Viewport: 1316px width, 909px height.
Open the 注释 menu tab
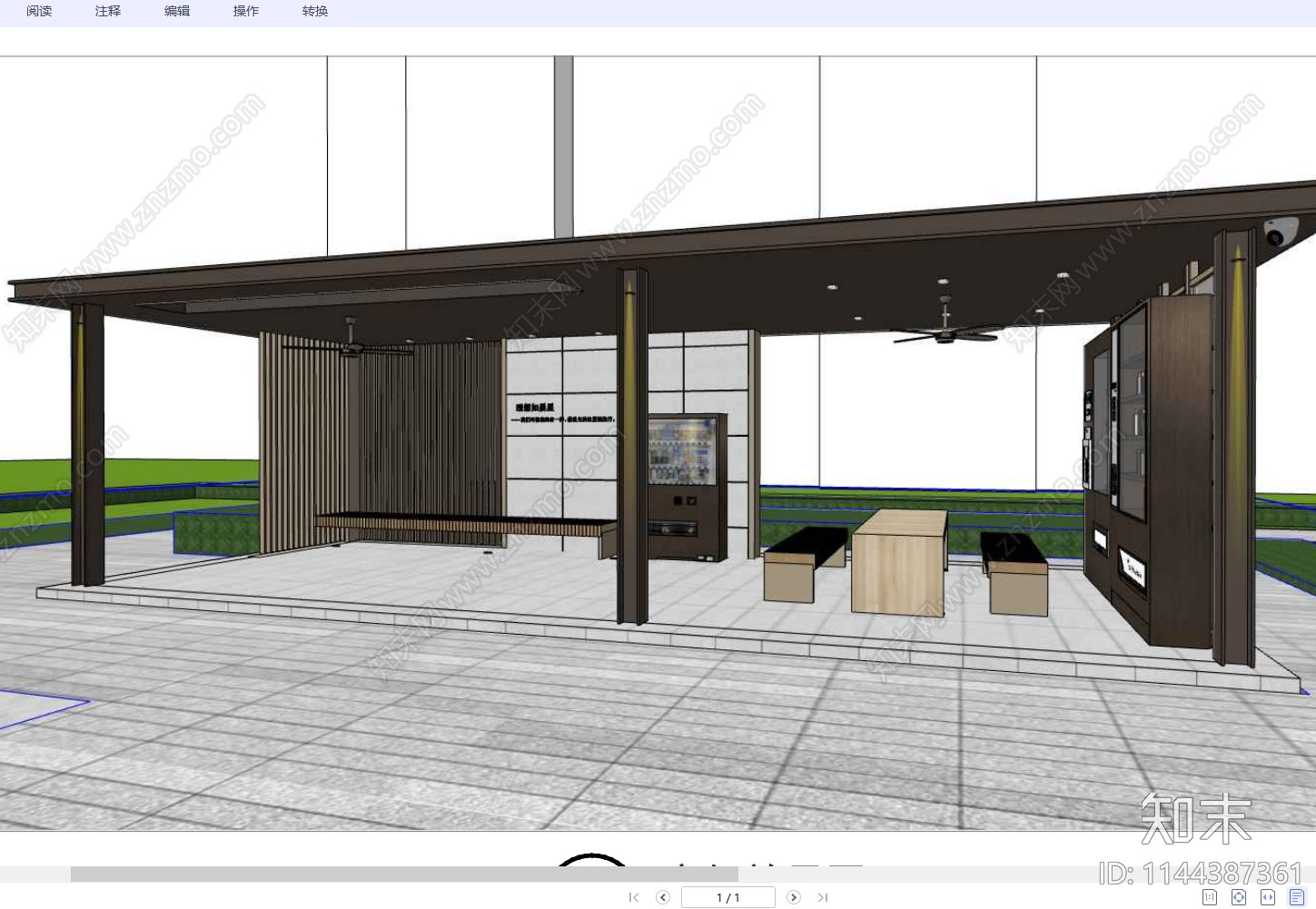108,11
